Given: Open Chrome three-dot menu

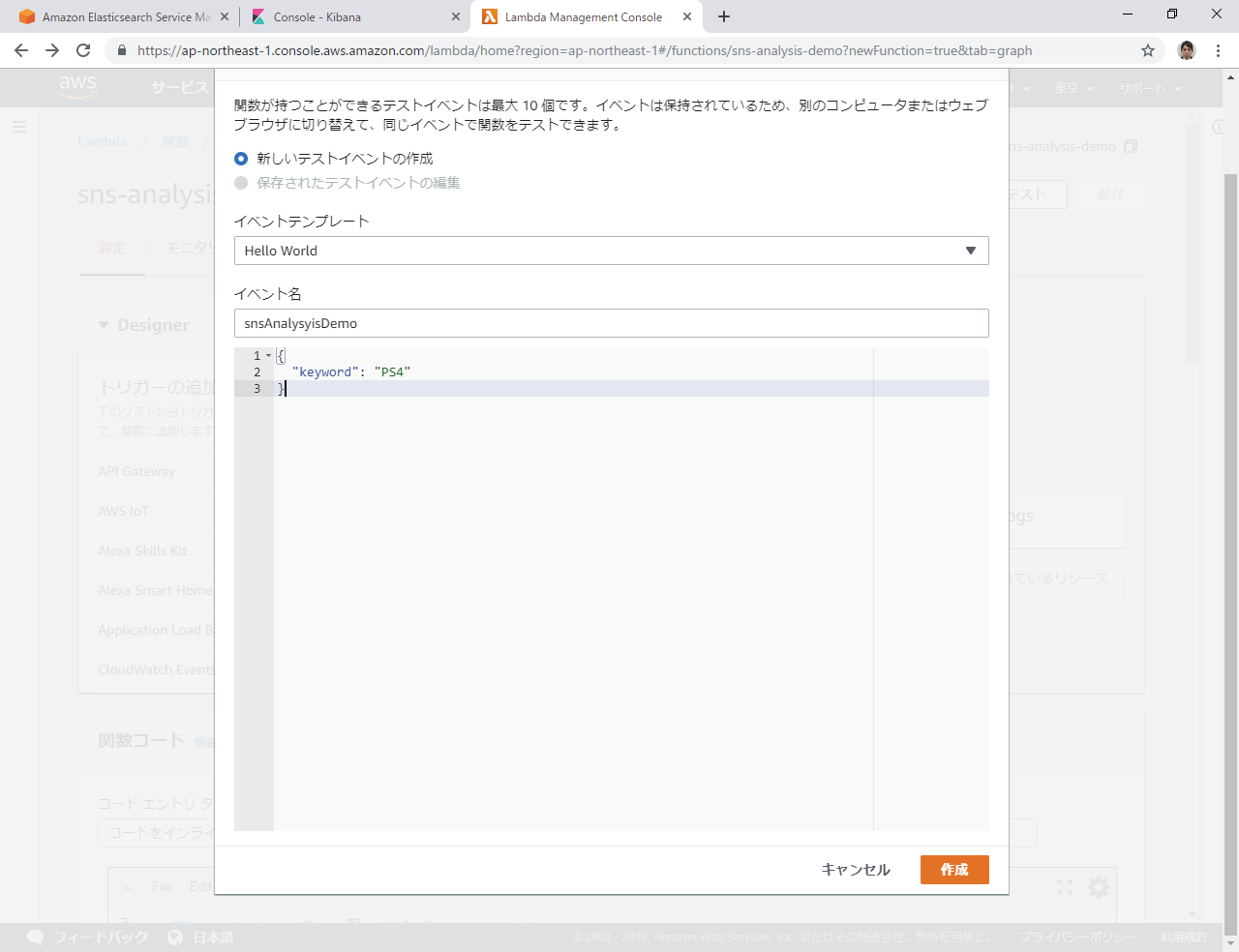Looking at the screenshot, I should [1218, 50].
